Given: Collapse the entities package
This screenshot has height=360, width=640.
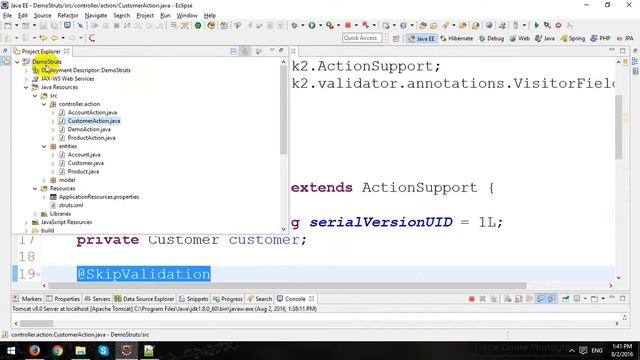Looking at the screenshot, I should tap(44, 146).
